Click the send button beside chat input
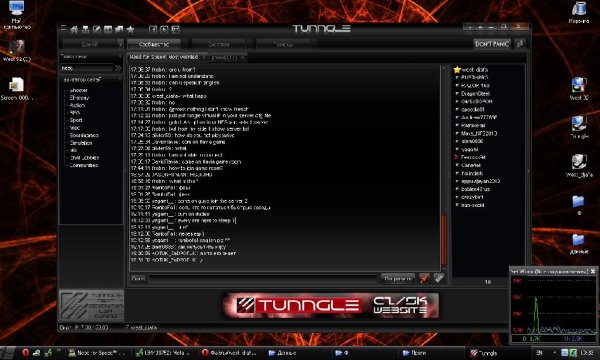 tap(398, 279)
